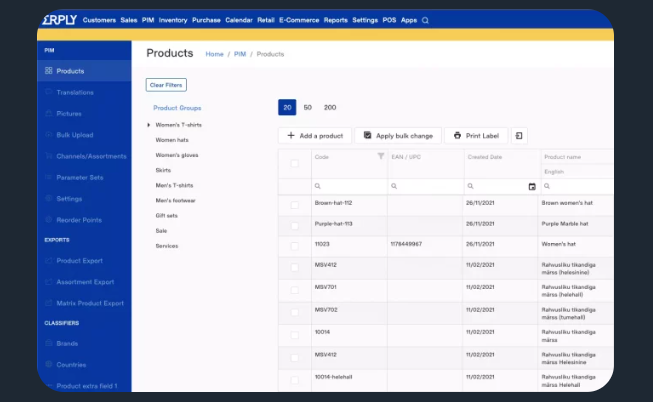Open the Purchase menu
The image size is (653, 402).
(206, 20)
